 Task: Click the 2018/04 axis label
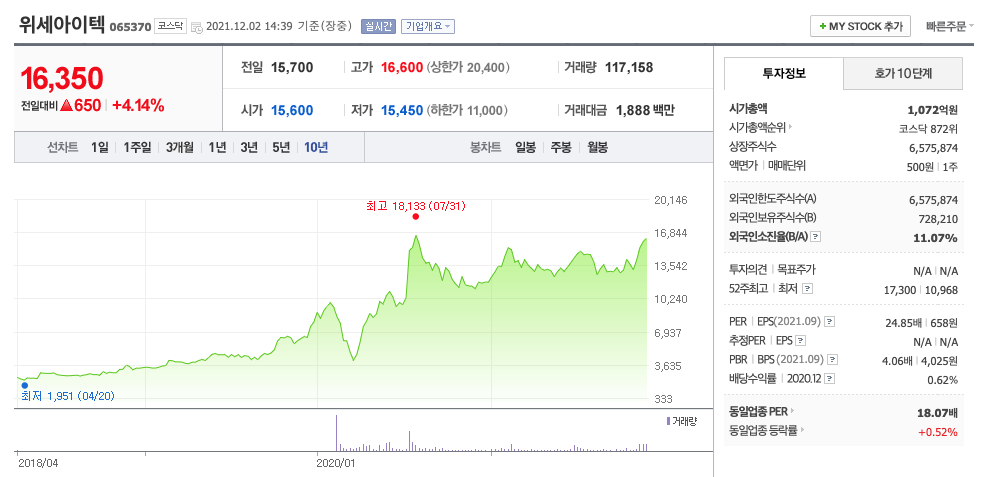coord(38,463)
